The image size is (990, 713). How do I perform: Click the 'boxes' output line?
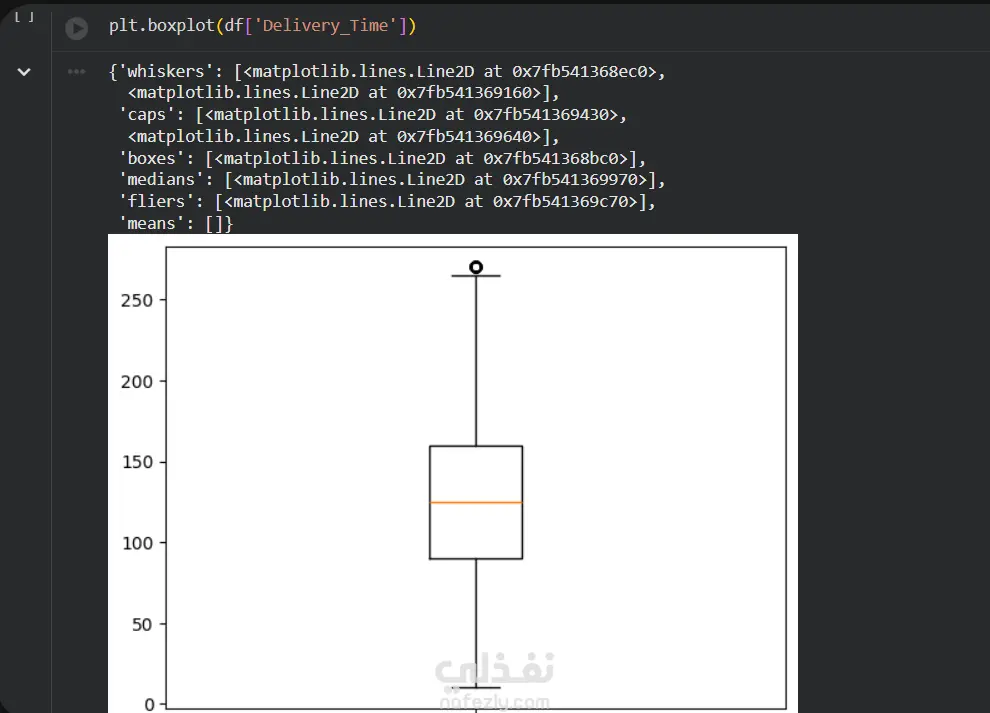point(383,159)
